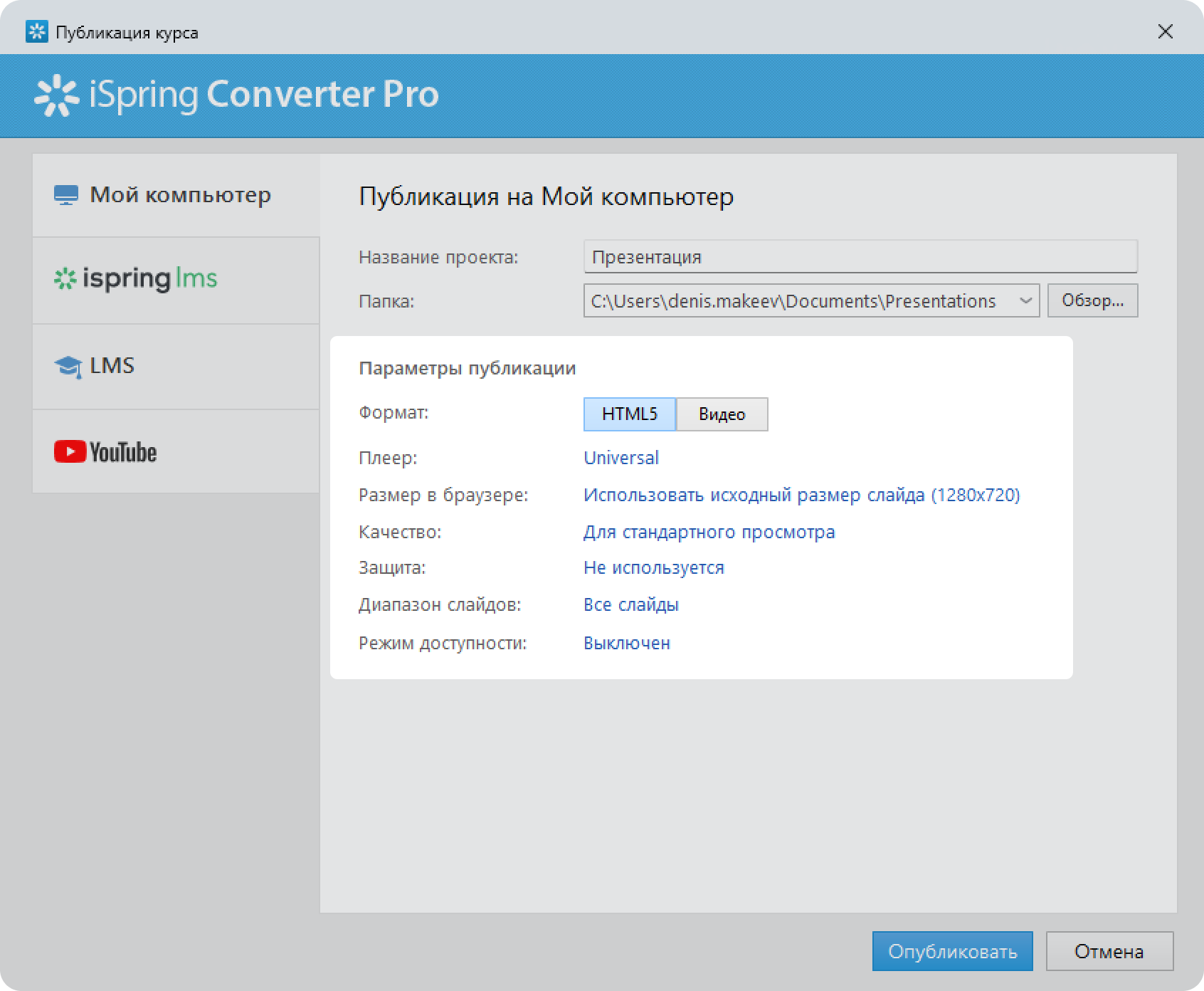Image resolution: width=1204 pixels, height=991 pixels.
Task: Click the Качество: label
Action: tap(400, 532)
